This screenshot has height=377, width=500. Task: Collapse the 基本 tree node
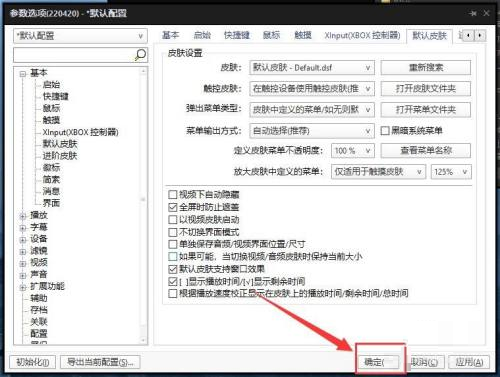pos(23,73)
